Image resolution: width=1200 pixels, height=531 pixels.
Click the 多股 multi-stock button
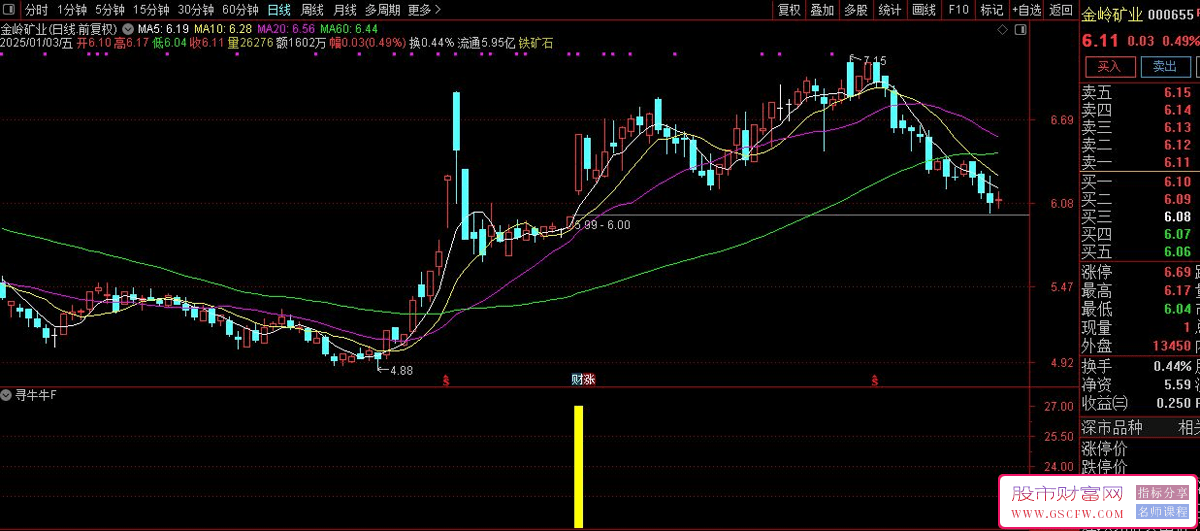[x=855, y=10]
